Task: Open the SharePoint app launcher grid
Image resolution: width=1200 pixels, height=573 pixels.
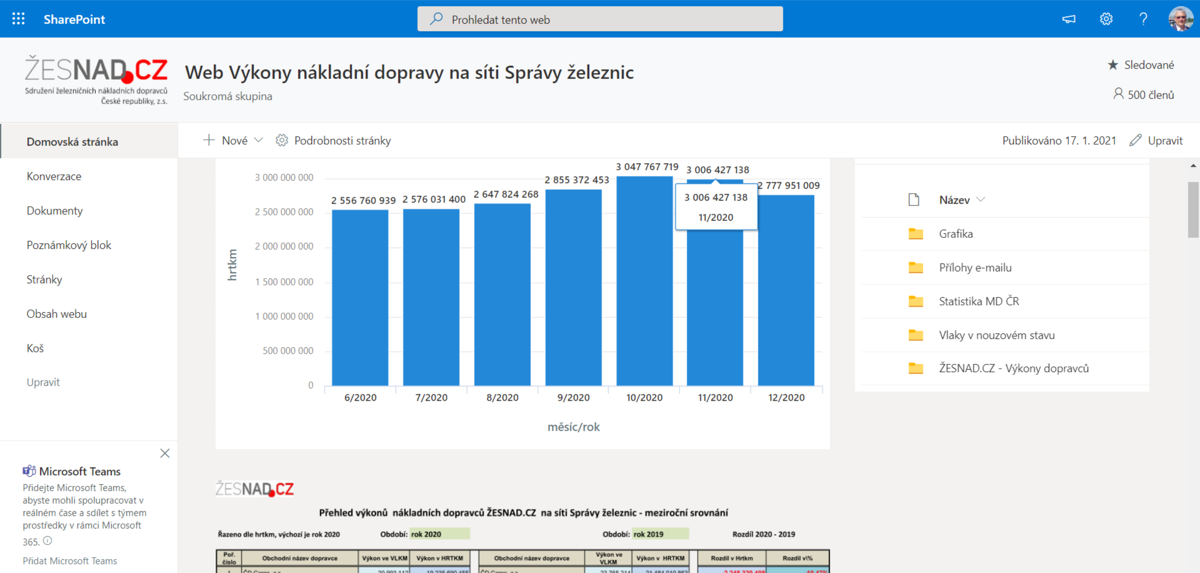Action: [x=18, y=19]
